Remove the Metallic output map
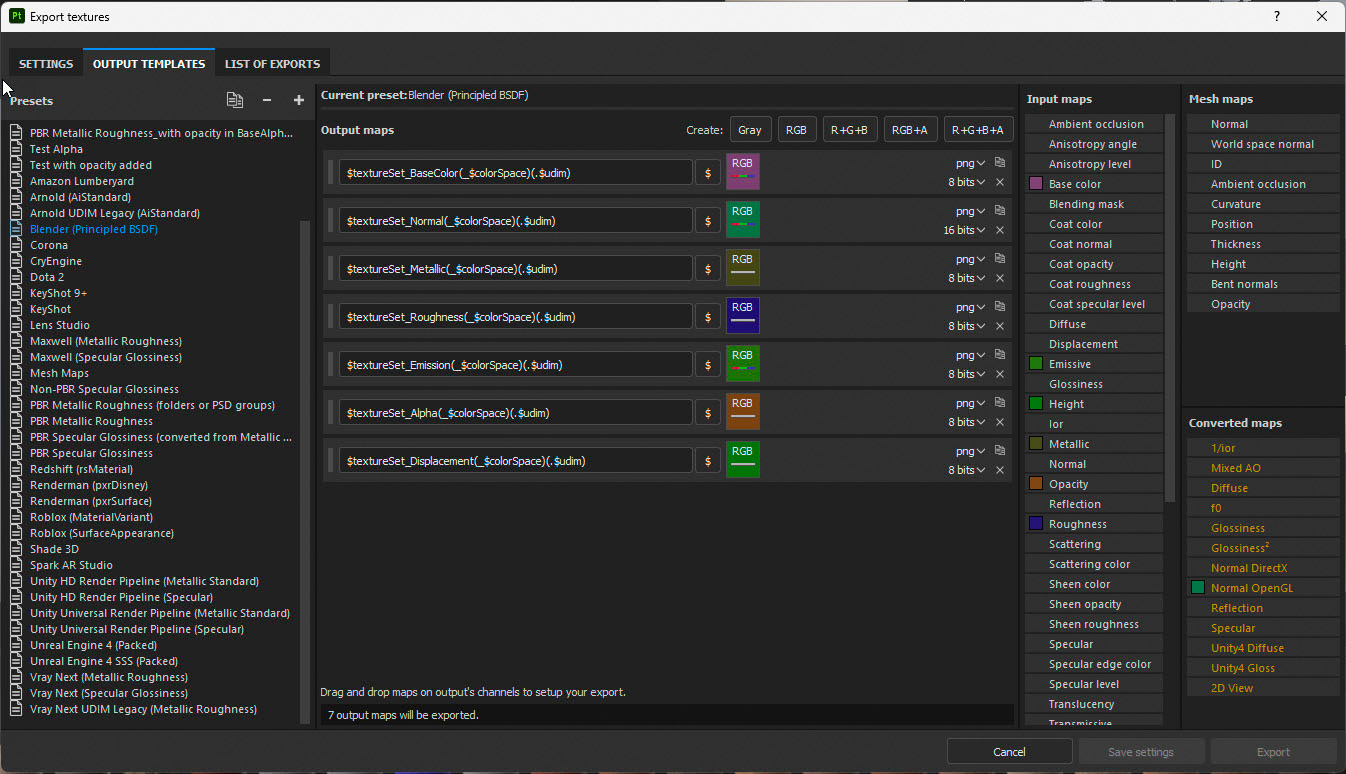Viewport: 1346px width, 774px height. click(x=999, y=278)
